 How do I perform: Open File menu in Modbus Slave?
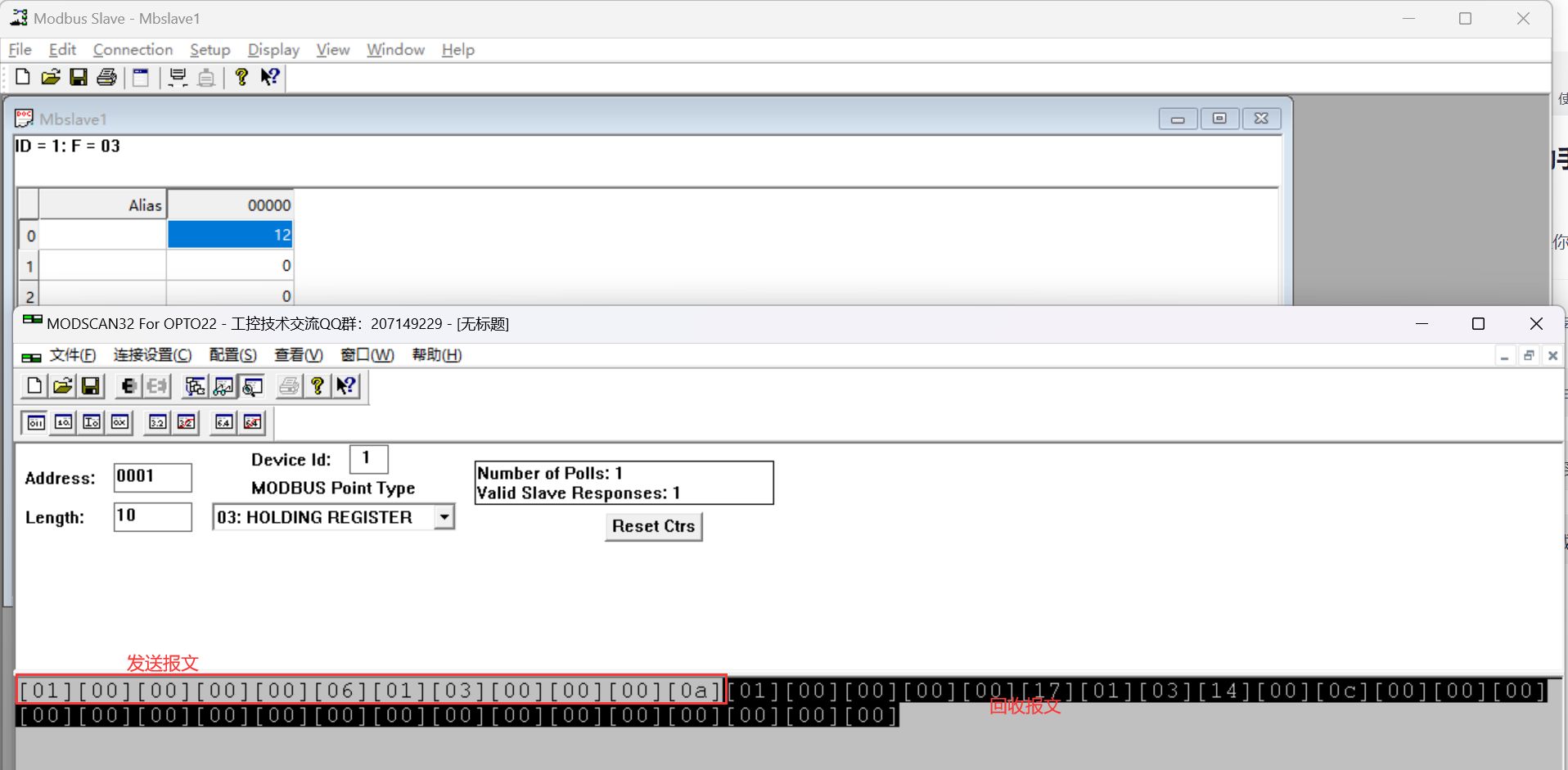click(x=20, y=50)
